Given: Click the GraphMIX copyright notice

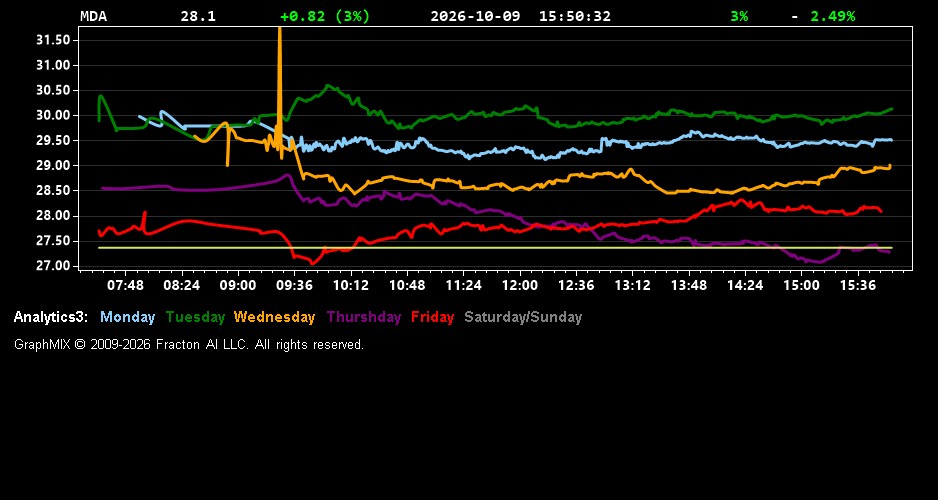Looking at the screenshot, I should pyautogui.click(x=189, y=344).
